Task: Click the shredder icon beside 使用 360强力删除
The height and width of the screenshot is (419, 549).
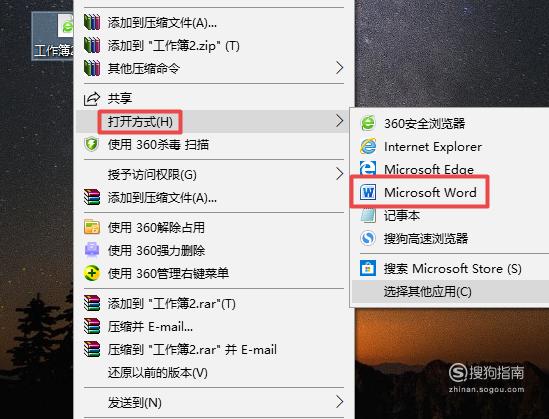Action: tap(92, 250)
